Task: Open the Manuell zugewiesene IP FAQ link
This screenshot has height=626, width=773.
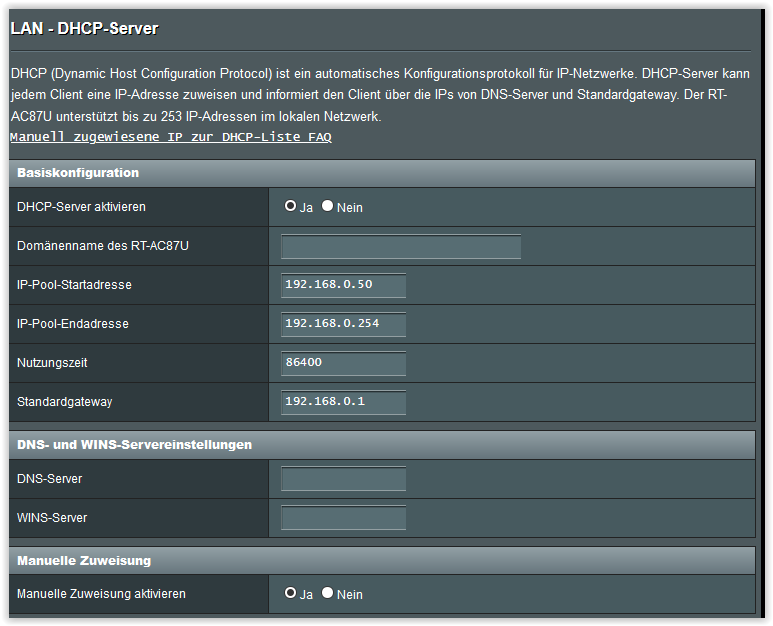Action: [x=171, y=137]
